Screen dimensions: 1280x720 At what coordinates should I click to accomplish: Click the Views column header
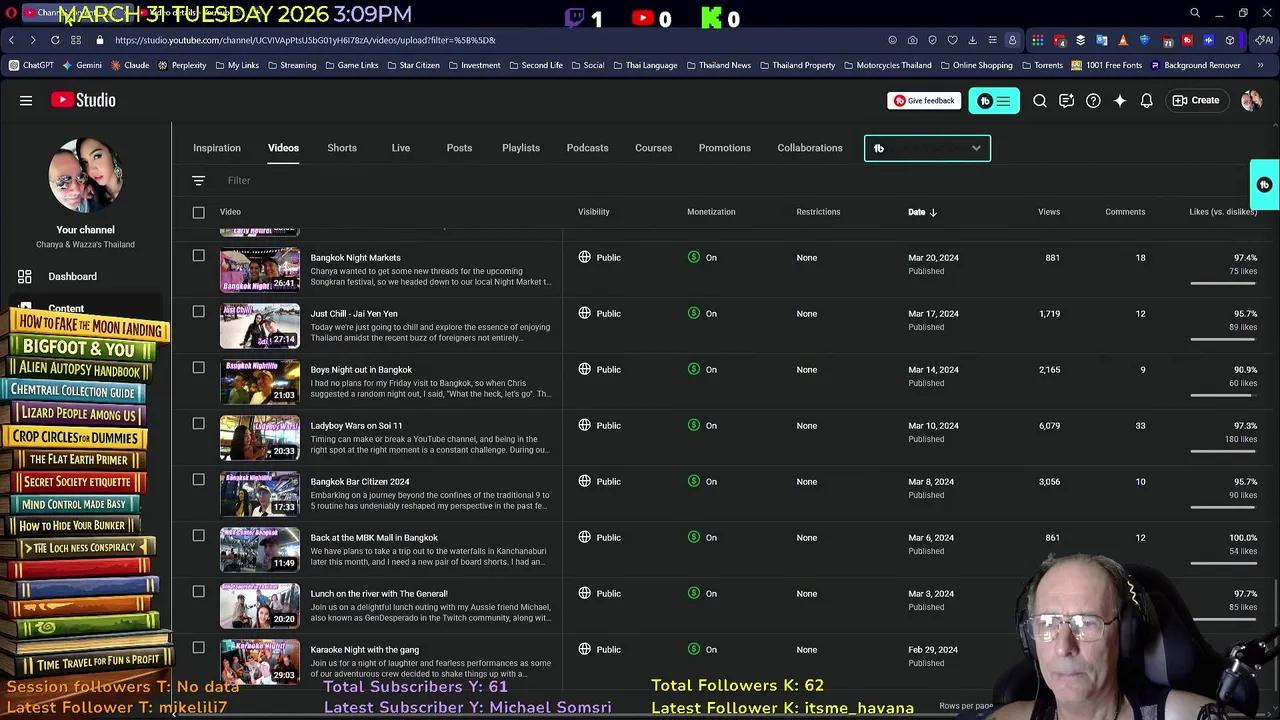pos(1049,212)
